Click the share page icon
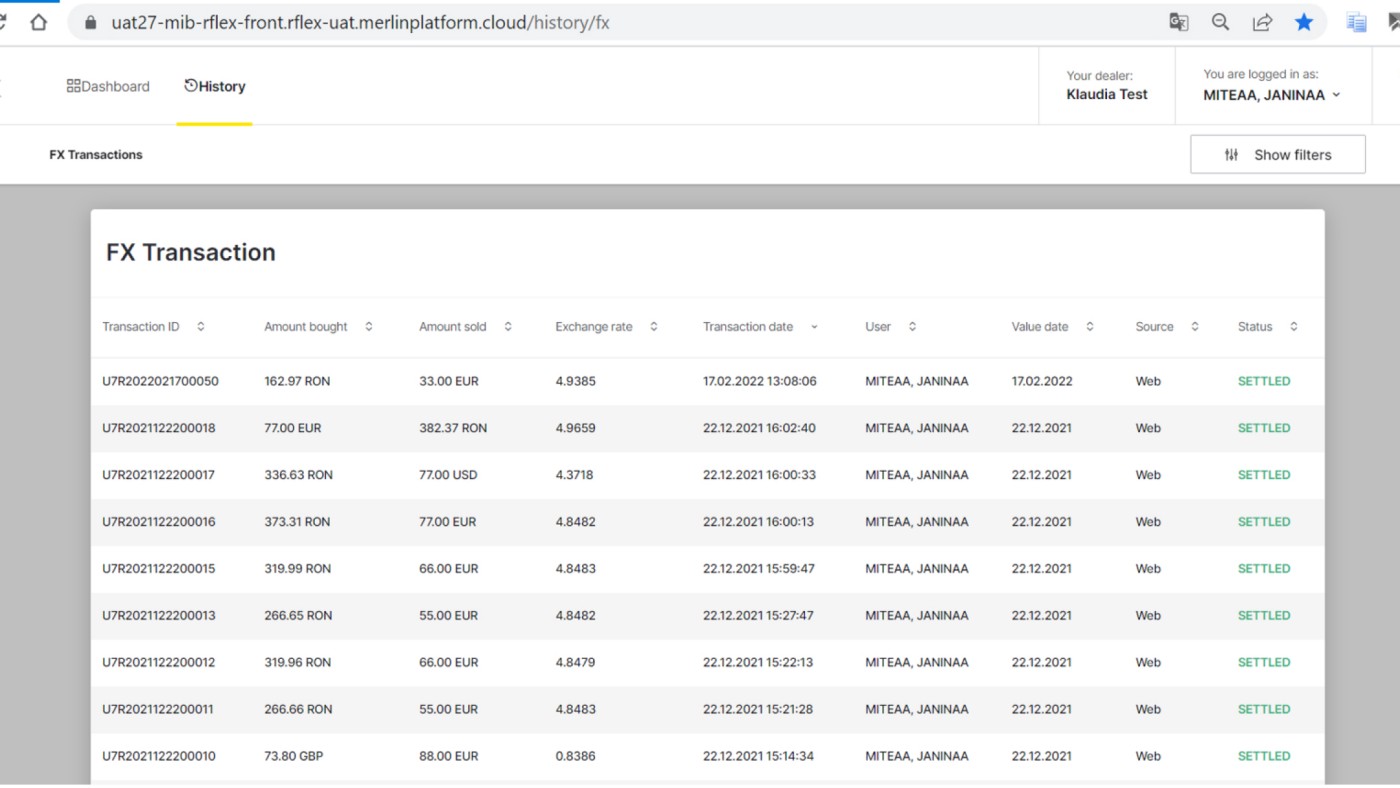Viewport: 1400px width, 788px height. pyautogui.click(x=1262, y=22)
